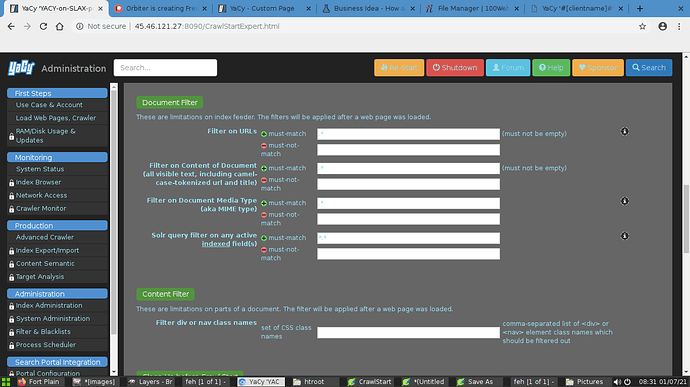Click the page vertical scrollbar
Screen dimensions: 690x387
click(x=686, y=218)
